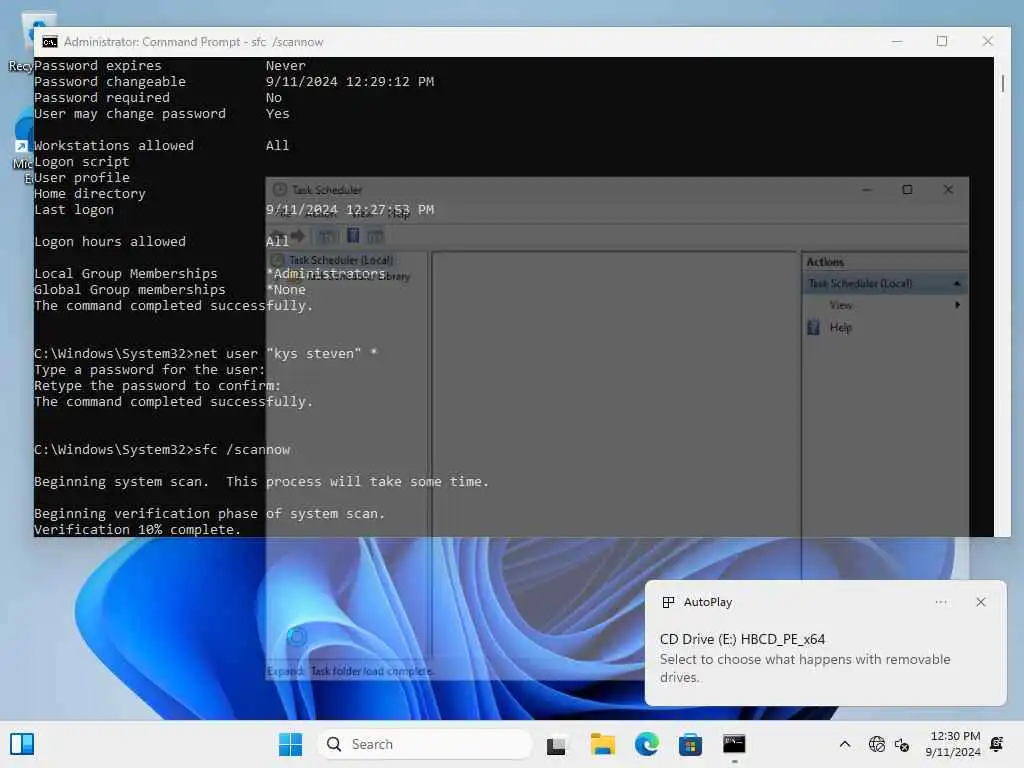
Task: Click the Task Scheduler window title text
Action: coord(327,190)
